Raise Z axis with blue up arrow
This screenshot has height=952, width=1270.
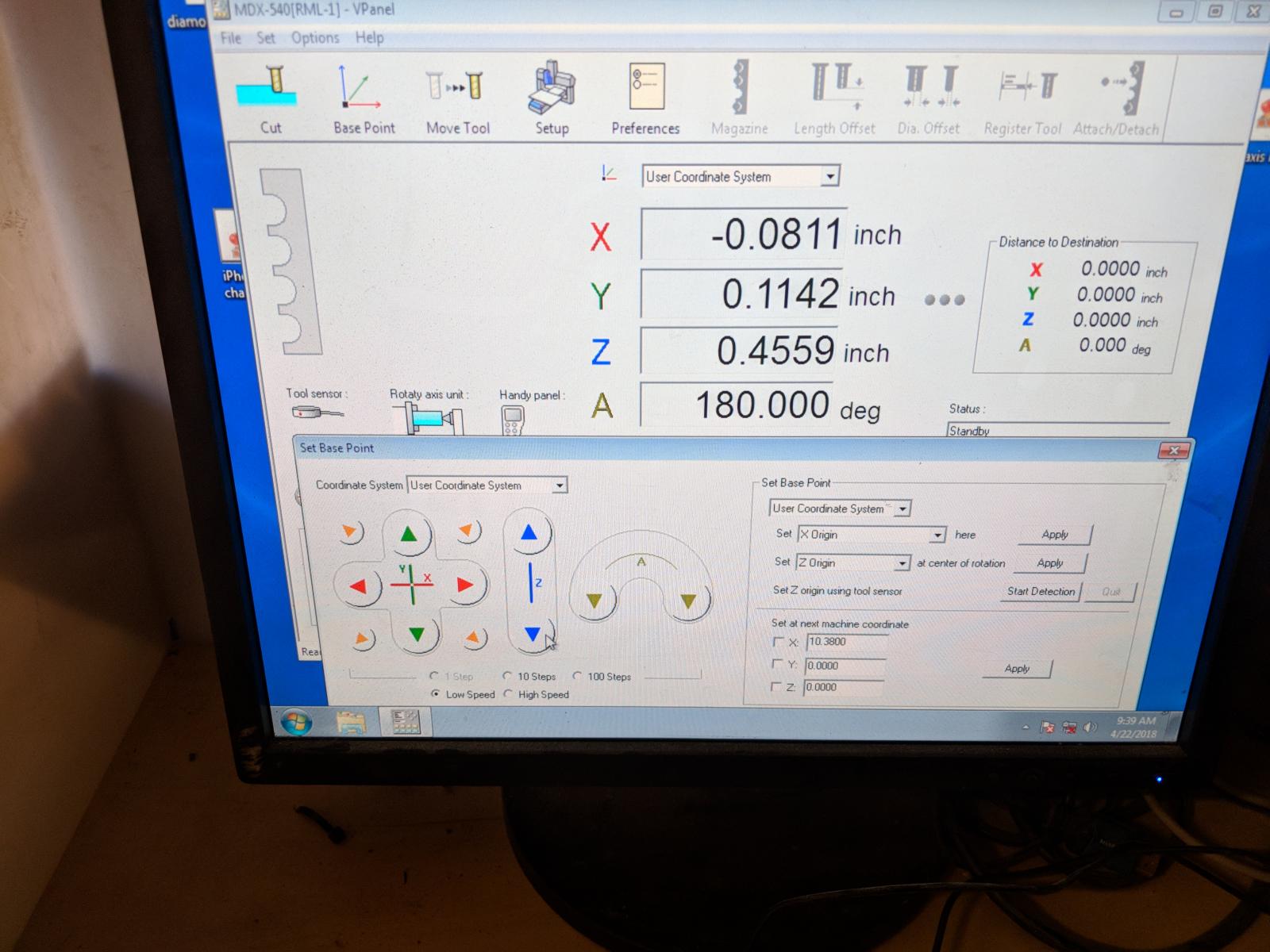click(x=529, y=533)
